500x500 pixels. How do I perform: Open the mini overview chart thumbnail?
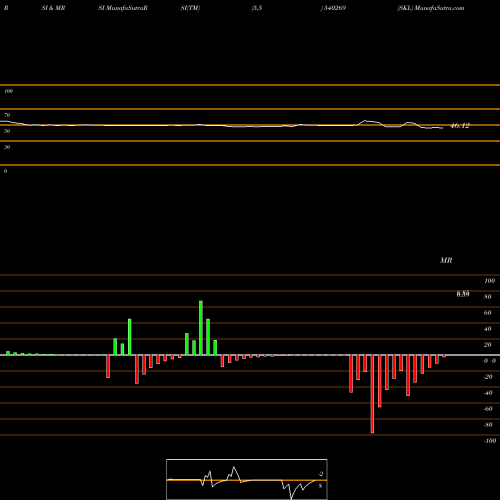click(x=247, y=479)
